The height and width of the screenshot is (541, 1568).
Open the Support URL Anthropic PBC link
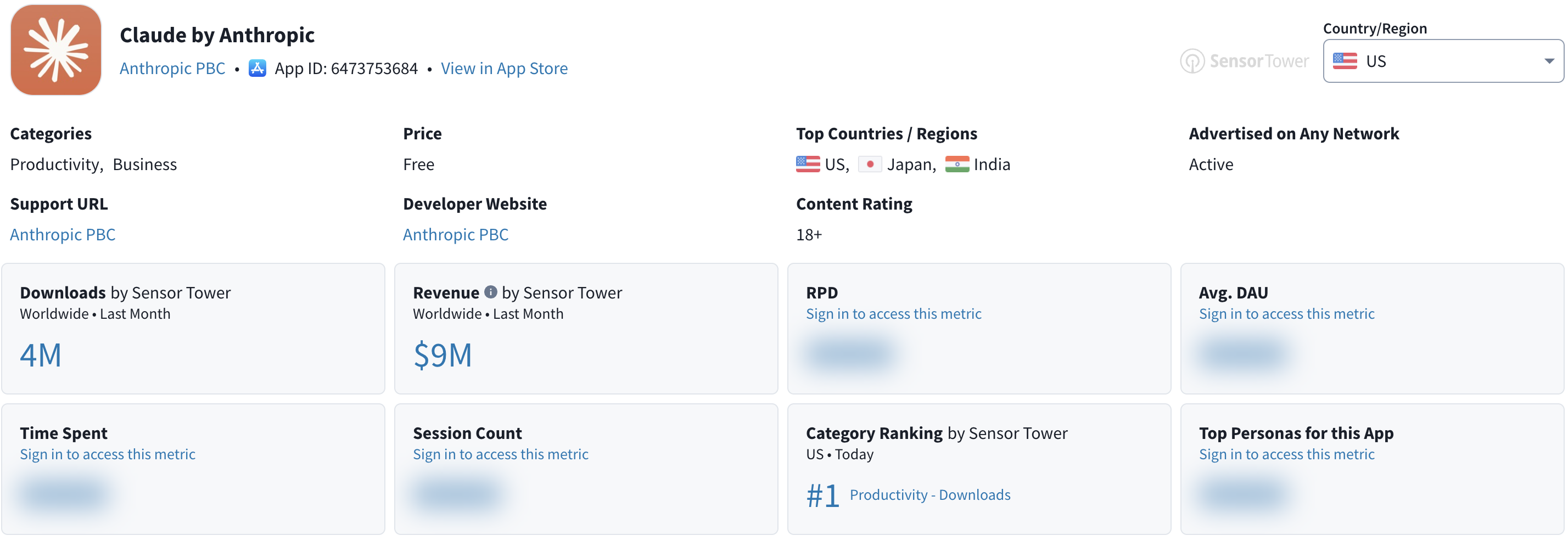(63, 234)
